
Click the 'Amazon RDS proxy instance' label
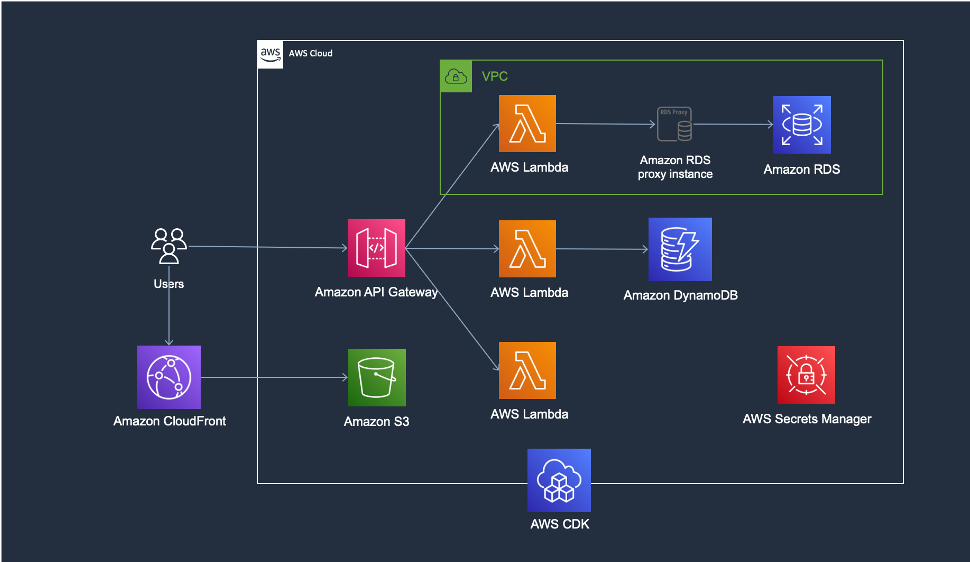click(x=675, y=167)
